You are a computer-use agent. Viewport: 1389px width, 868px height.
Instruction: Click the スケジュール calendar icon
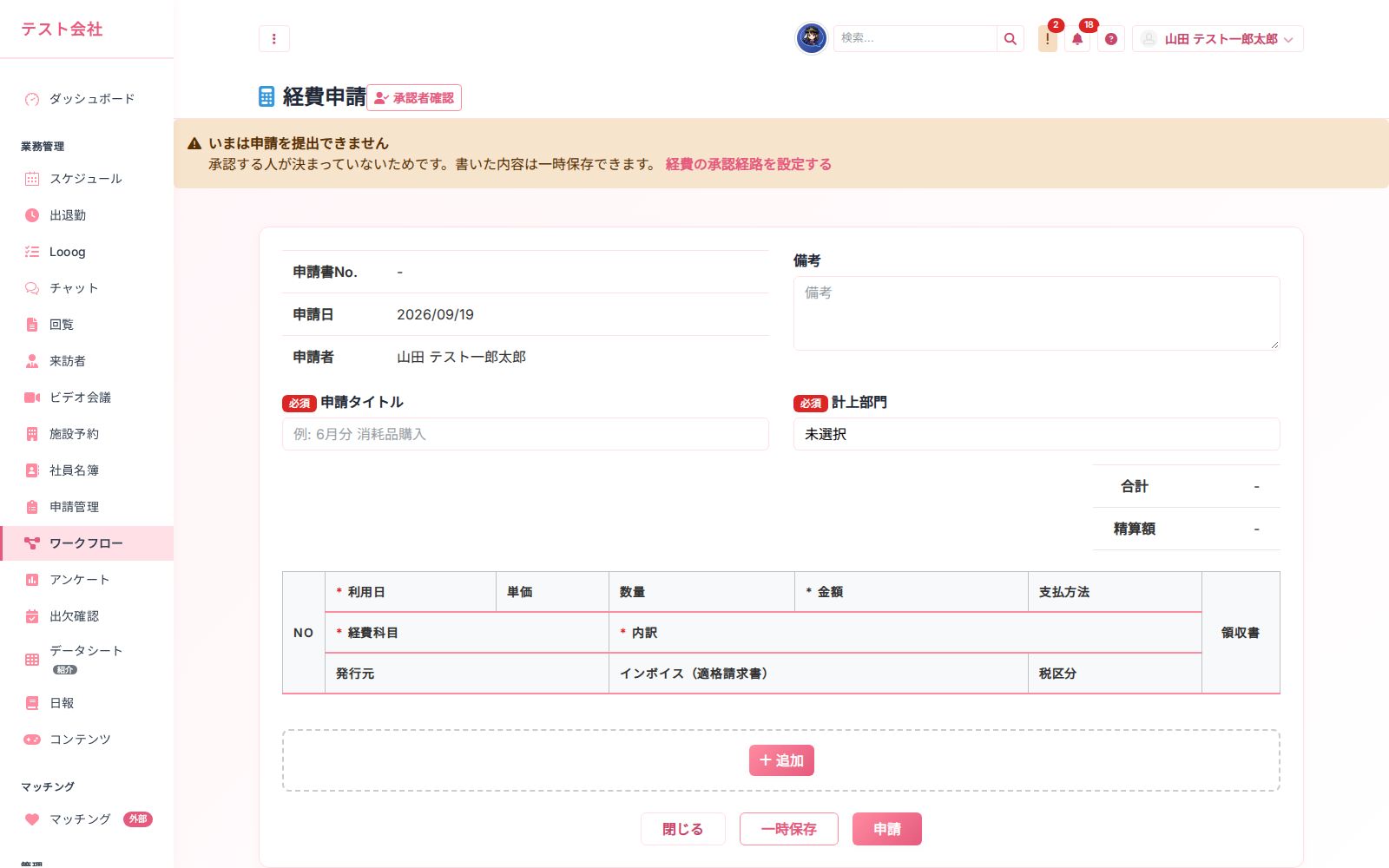(x=32, y=179)
